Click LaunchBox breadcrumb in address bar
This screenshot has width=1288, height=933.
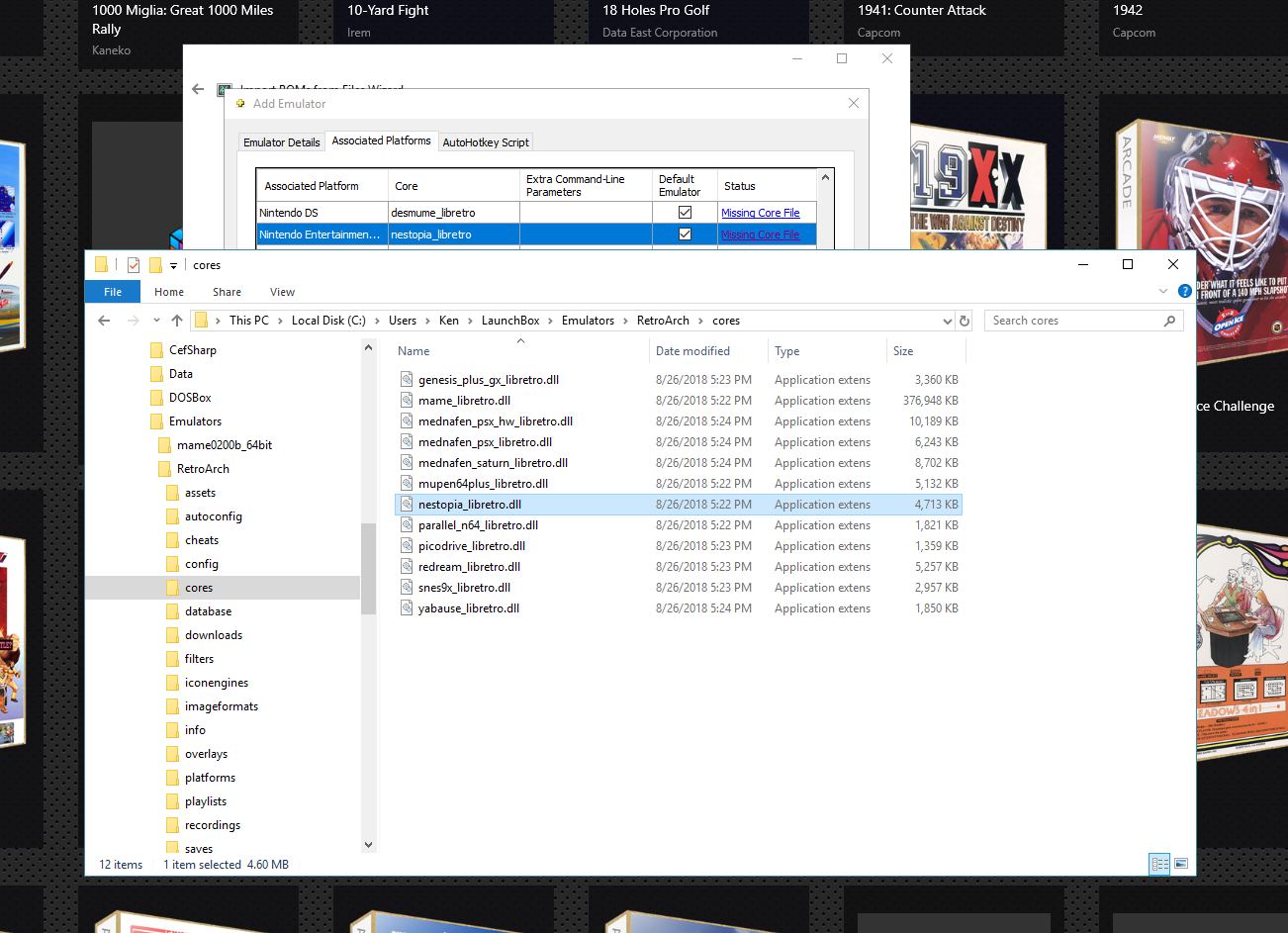510,321
